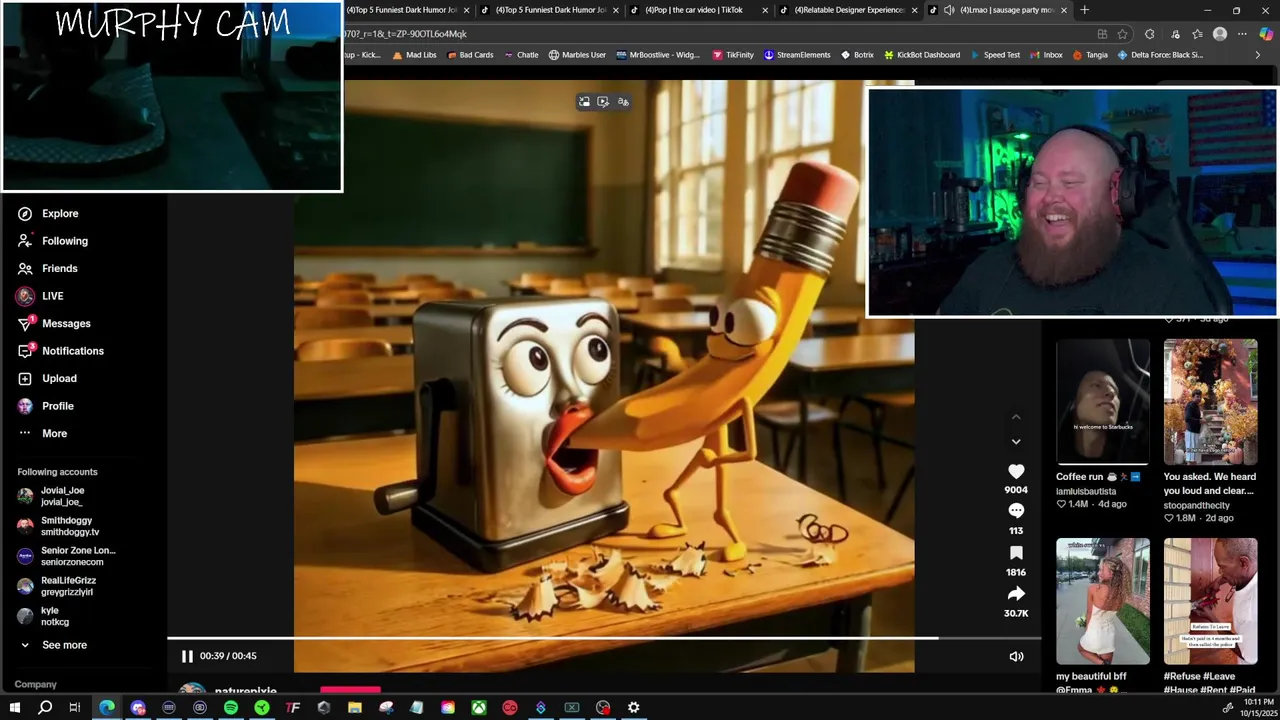Open the StreamElements bookmark

point(797,55)
